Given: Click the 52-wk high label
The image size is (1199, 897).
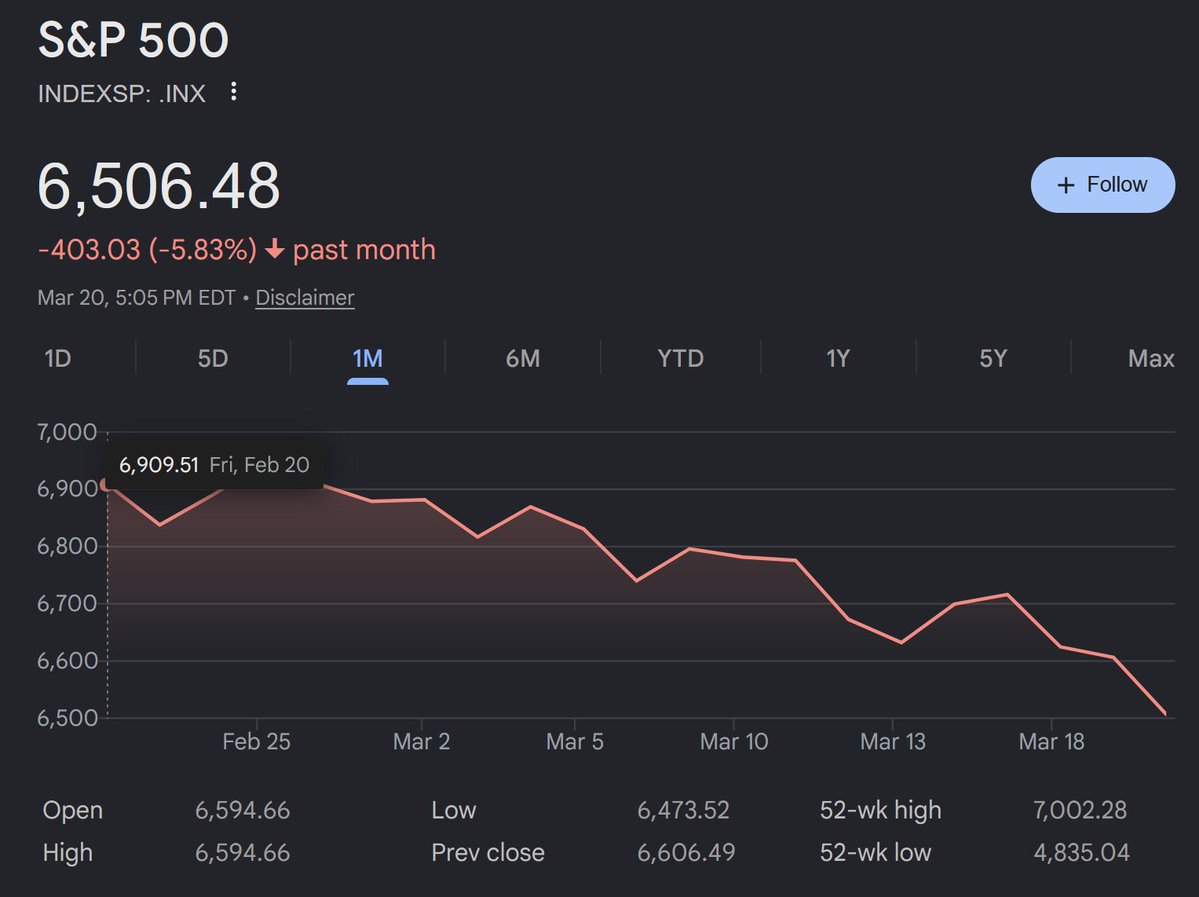Looking at the screenshot, I should point(880,810).
